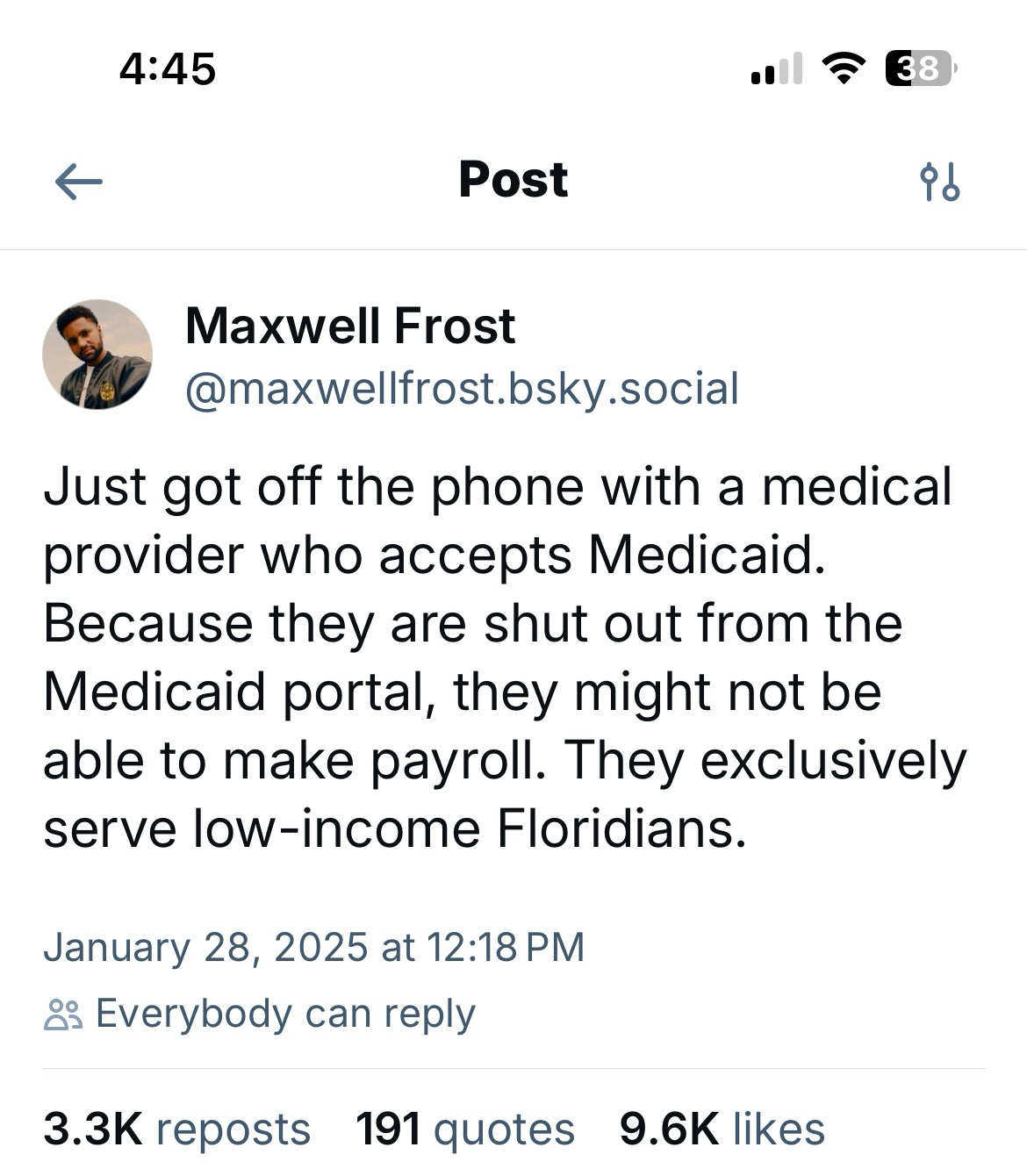Tap the back arrow icon

tap(79, 183)
